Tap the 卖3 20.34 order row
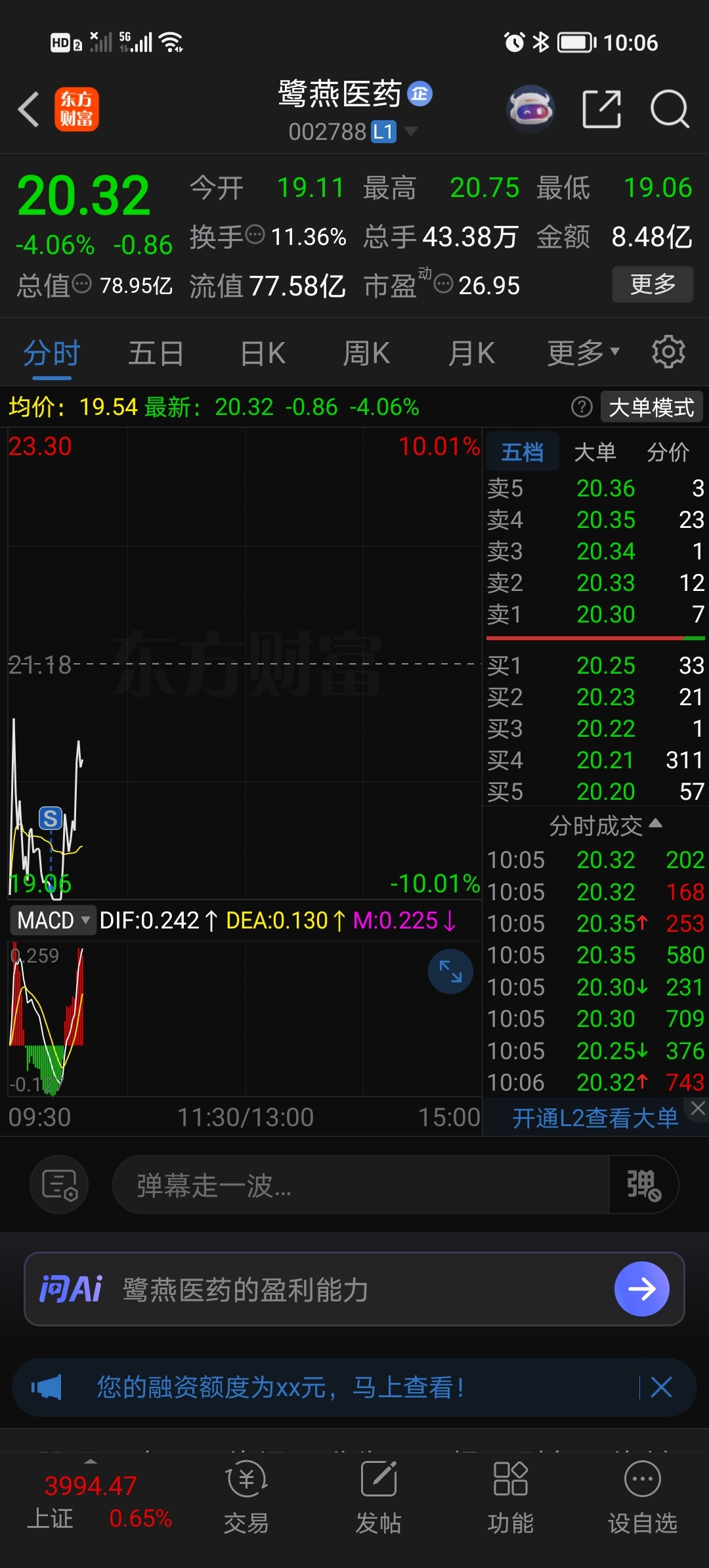 pos(595,551)
